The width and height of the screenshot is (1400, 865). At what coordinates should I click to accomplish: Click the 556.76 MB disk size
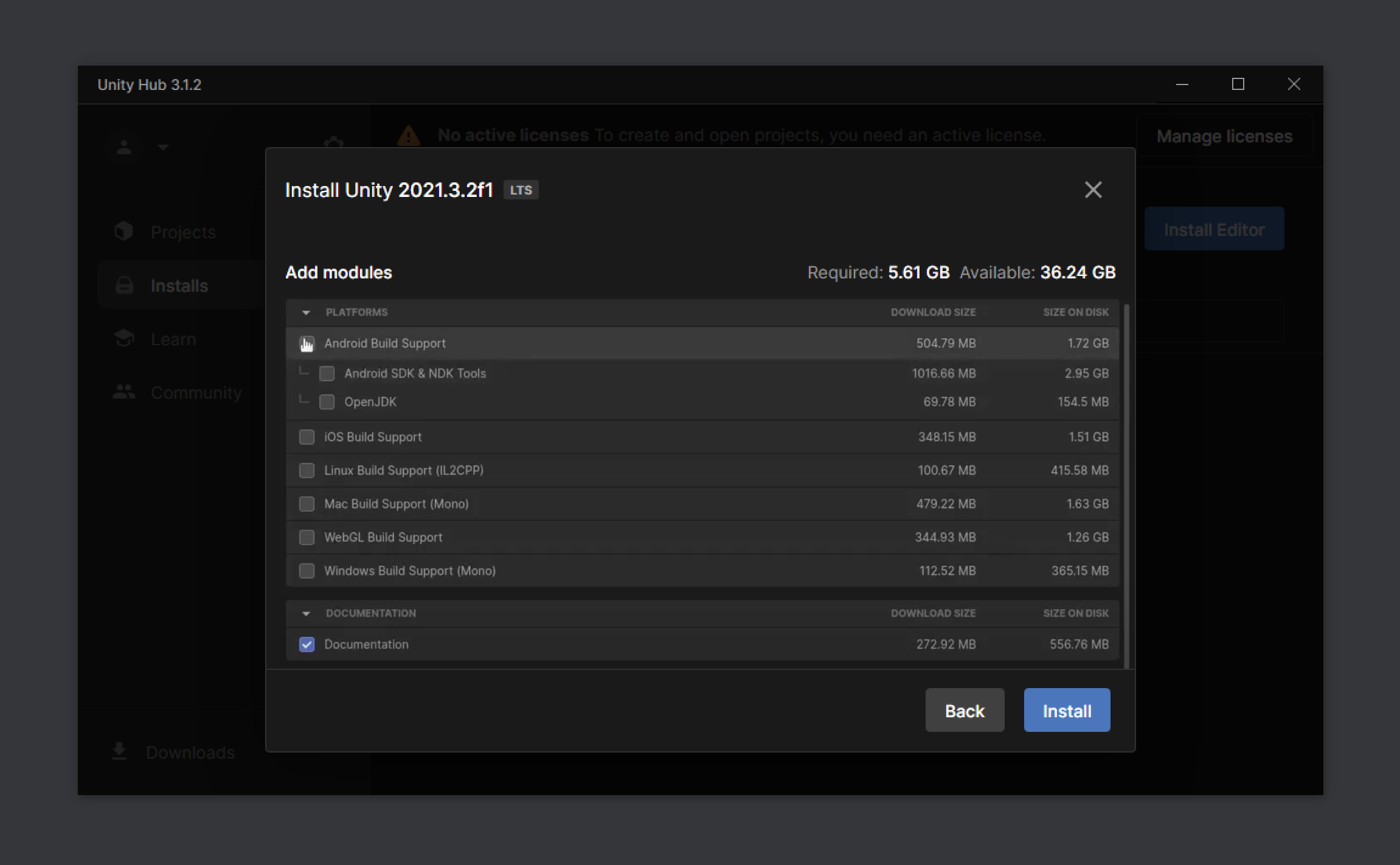point(1079,644)
